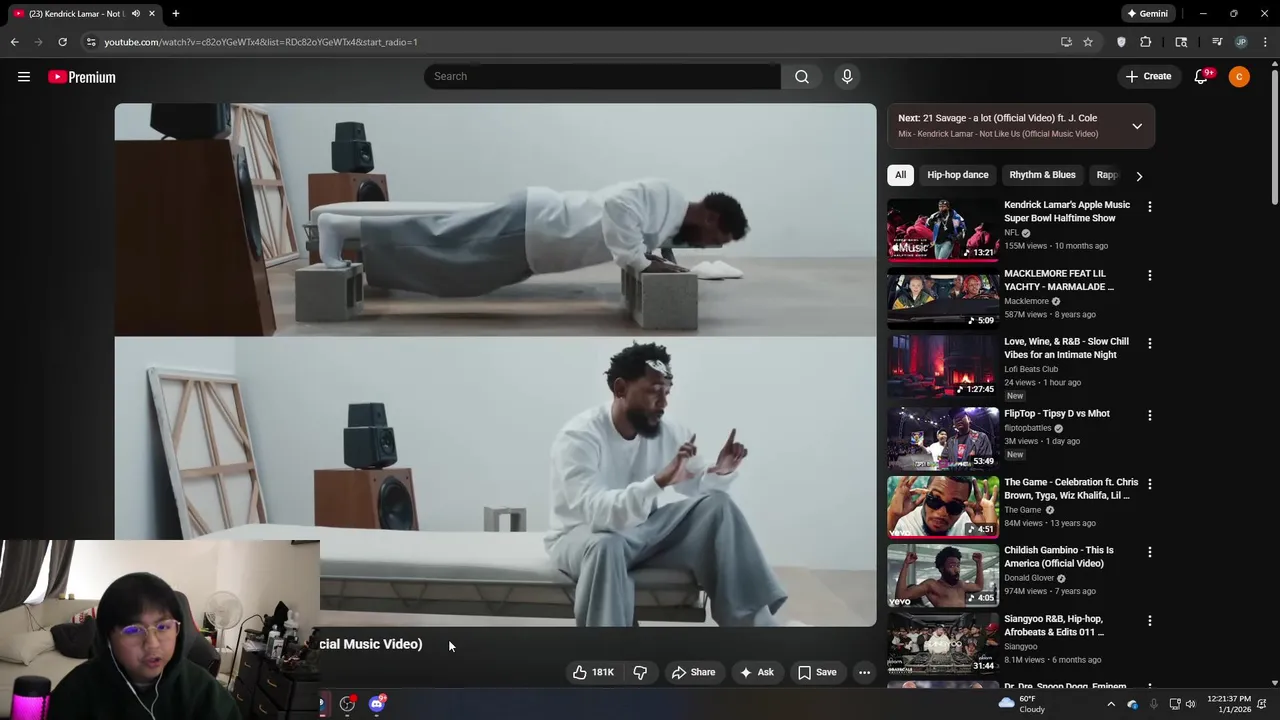
Task: Open the orange account avatar menu
Action: click(1239, 77)
